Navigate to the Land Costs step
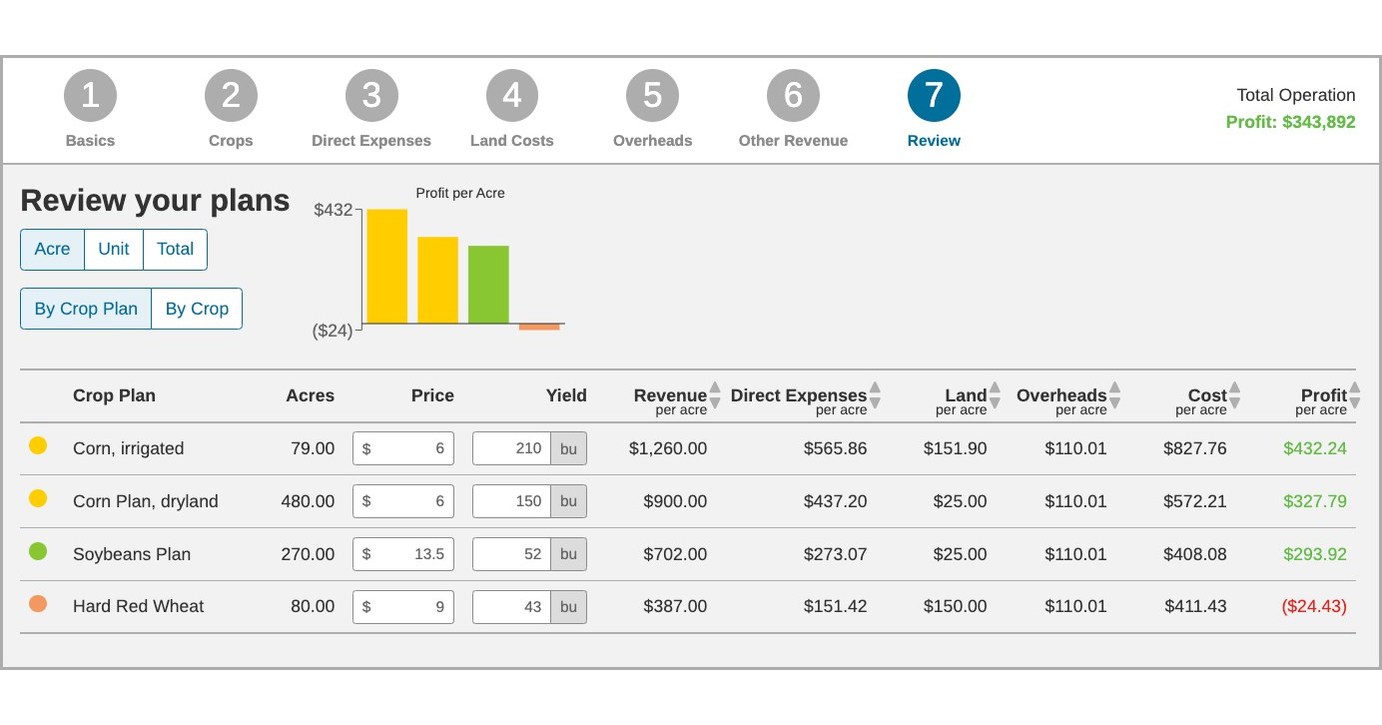Viewport: 1382px width, 725px height. coord(512,93)
